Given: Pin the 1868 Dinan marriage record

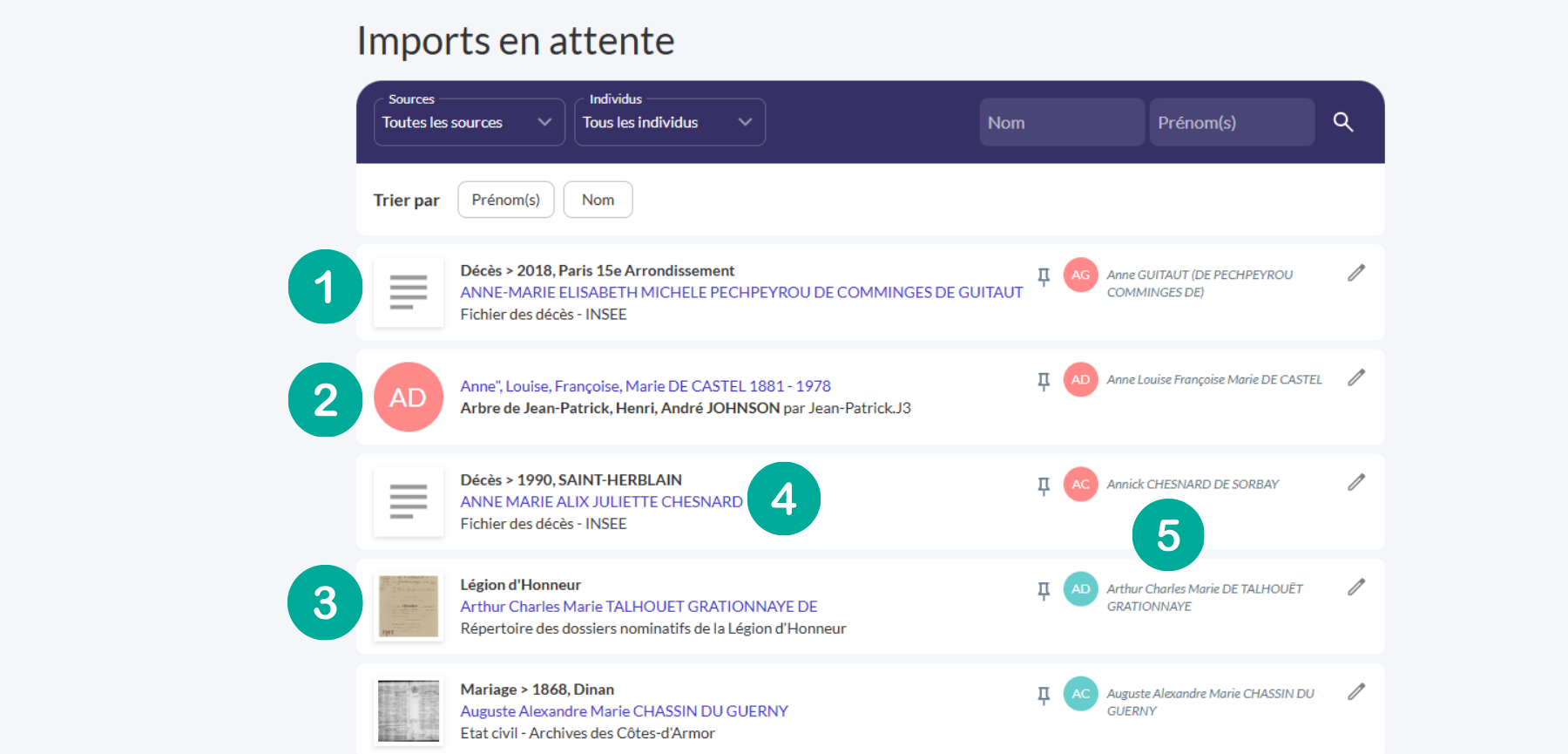Looking at the screenshot, I should (1043, 696).
